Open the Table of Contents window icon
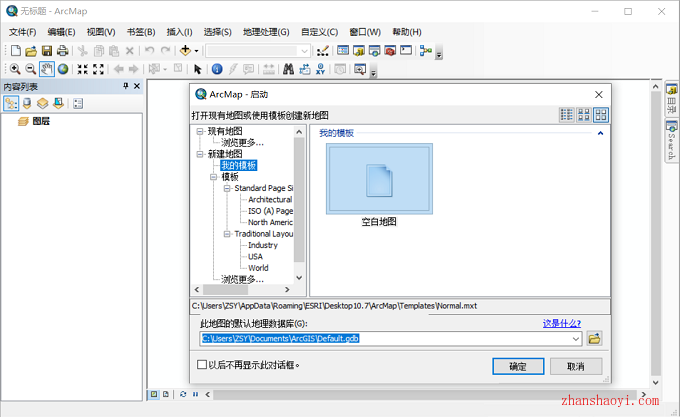 point(343,51)
